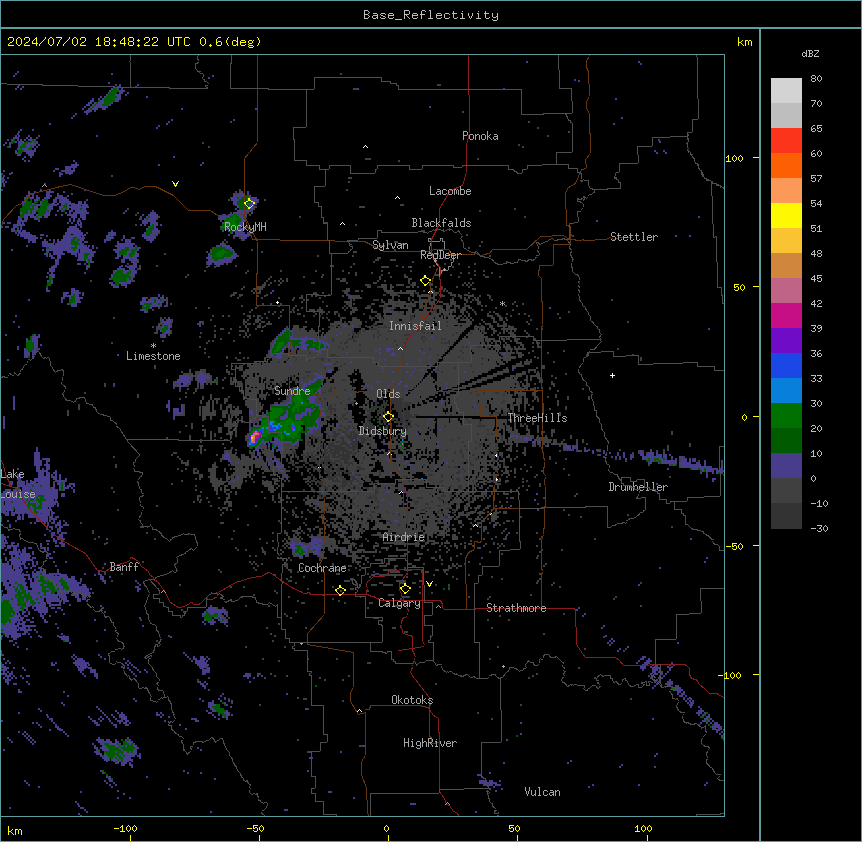This screenshot has height=842, width=862.
Task: Select the Limestone label
Action: (x=153, y=356)
